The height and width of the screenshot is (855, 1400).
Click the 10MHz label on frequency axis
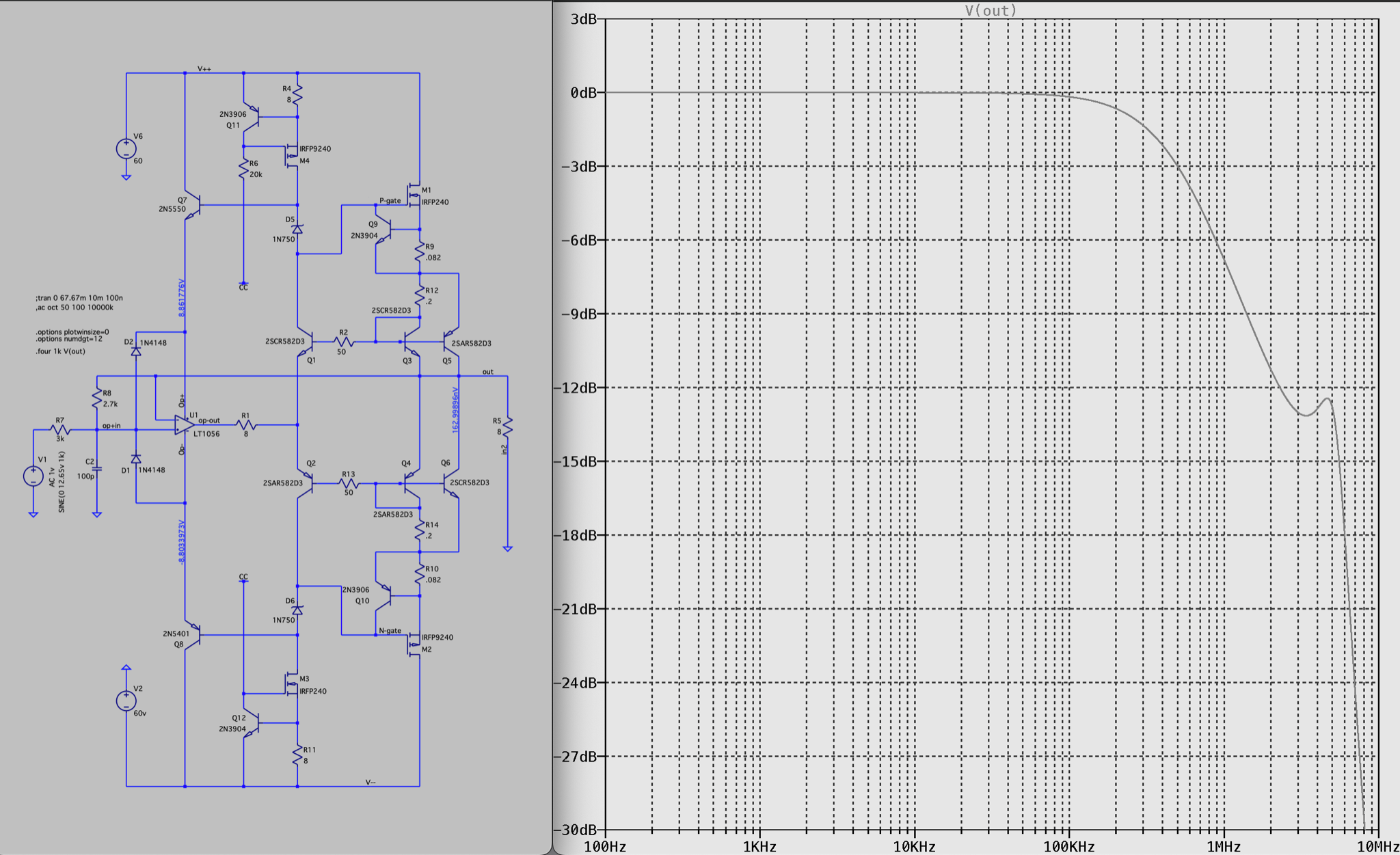pos(1377,847)
